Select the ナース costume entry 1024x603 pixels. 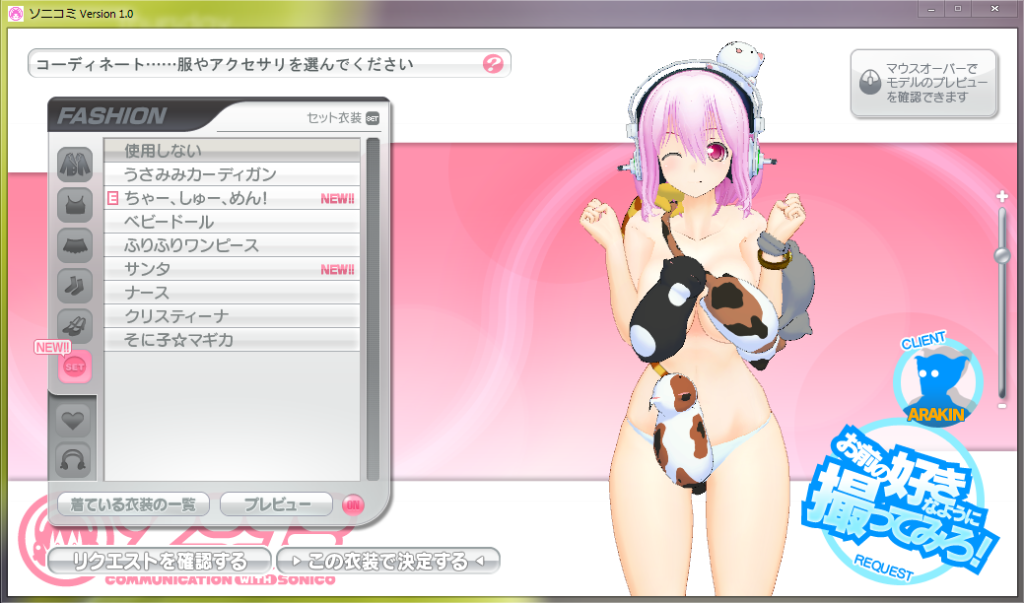pyautogui.click(x=231, y=293)
